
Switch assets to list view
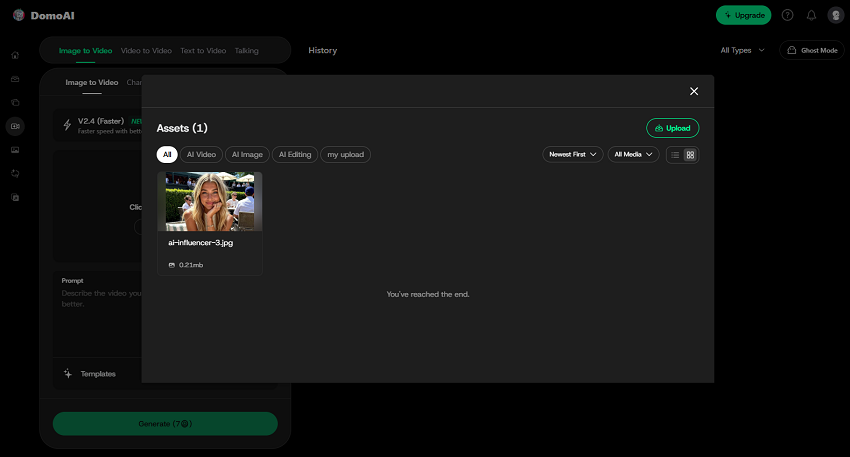coord(675,155)
